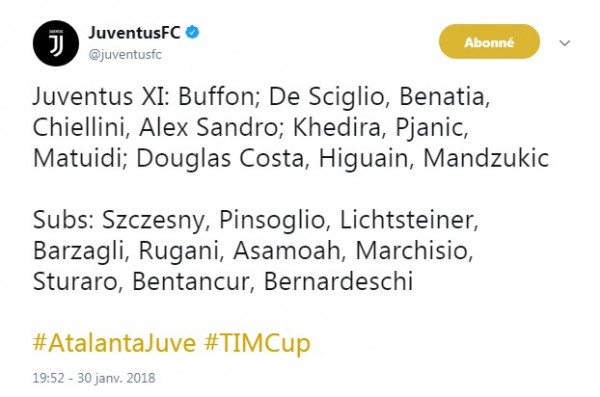
Task: Click the name Marchisio in the subs
Action: point(414,251)
